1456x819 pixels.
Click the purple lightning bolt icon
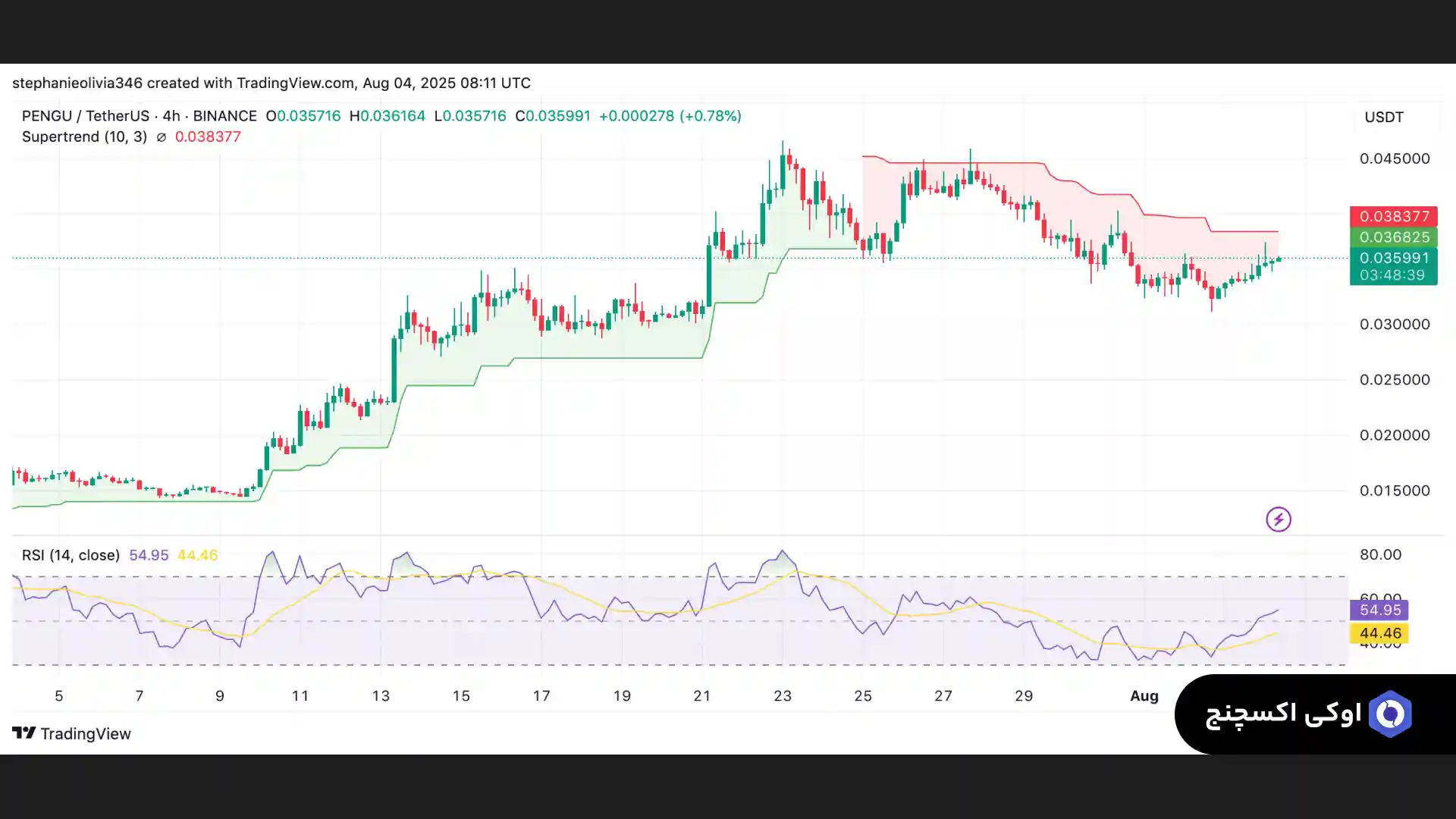click(1278, 519)
